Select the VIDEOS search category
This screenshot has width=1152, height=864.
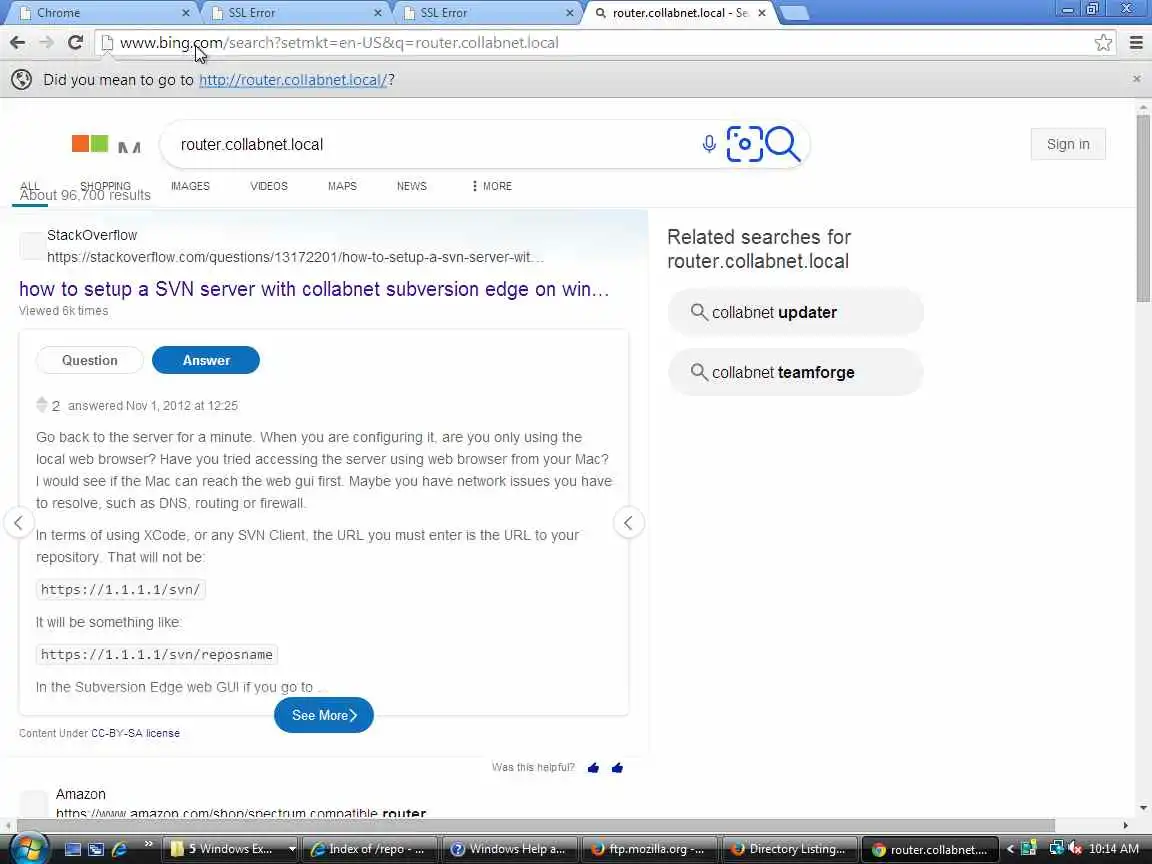(269, 186)
